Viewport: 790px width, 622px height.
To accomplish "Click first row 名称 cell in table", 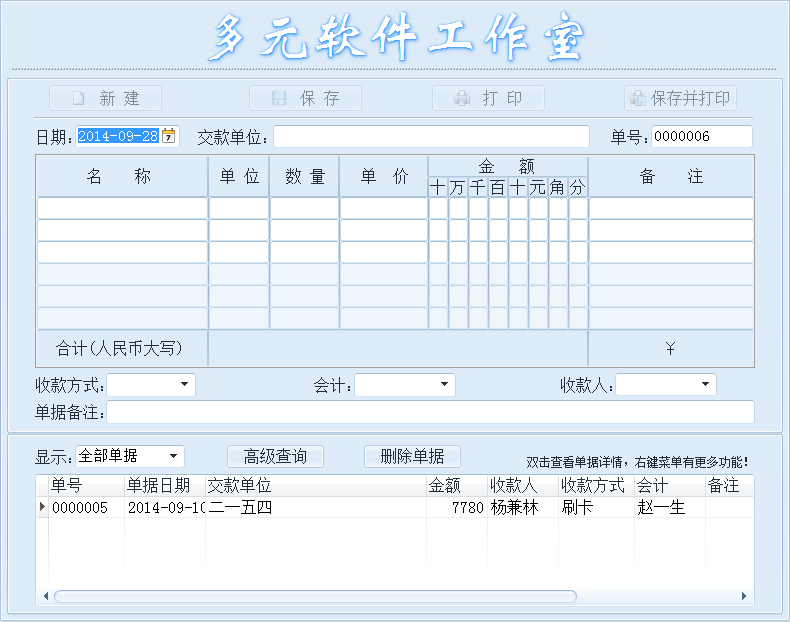I will [x=122, y=208].
